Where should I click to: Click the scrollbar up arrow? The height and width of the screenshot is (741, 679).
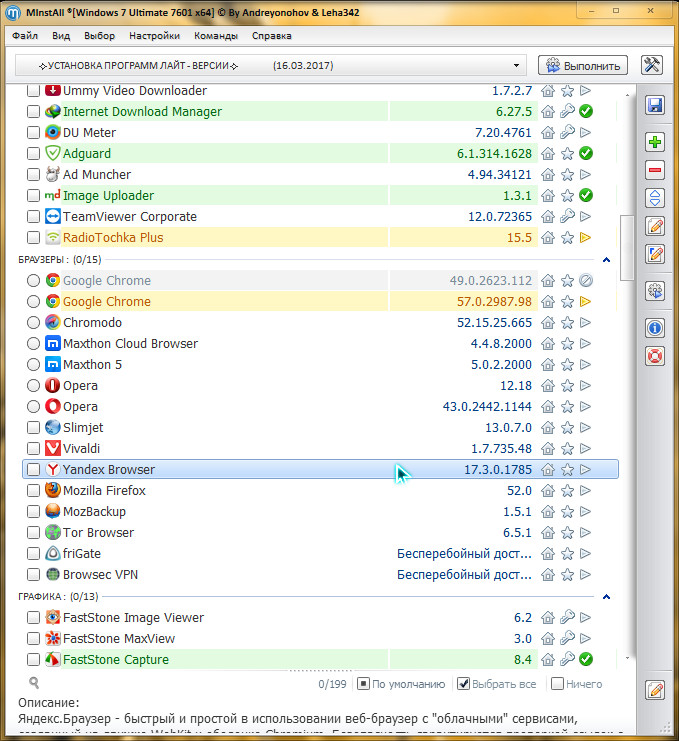(627, 95)
